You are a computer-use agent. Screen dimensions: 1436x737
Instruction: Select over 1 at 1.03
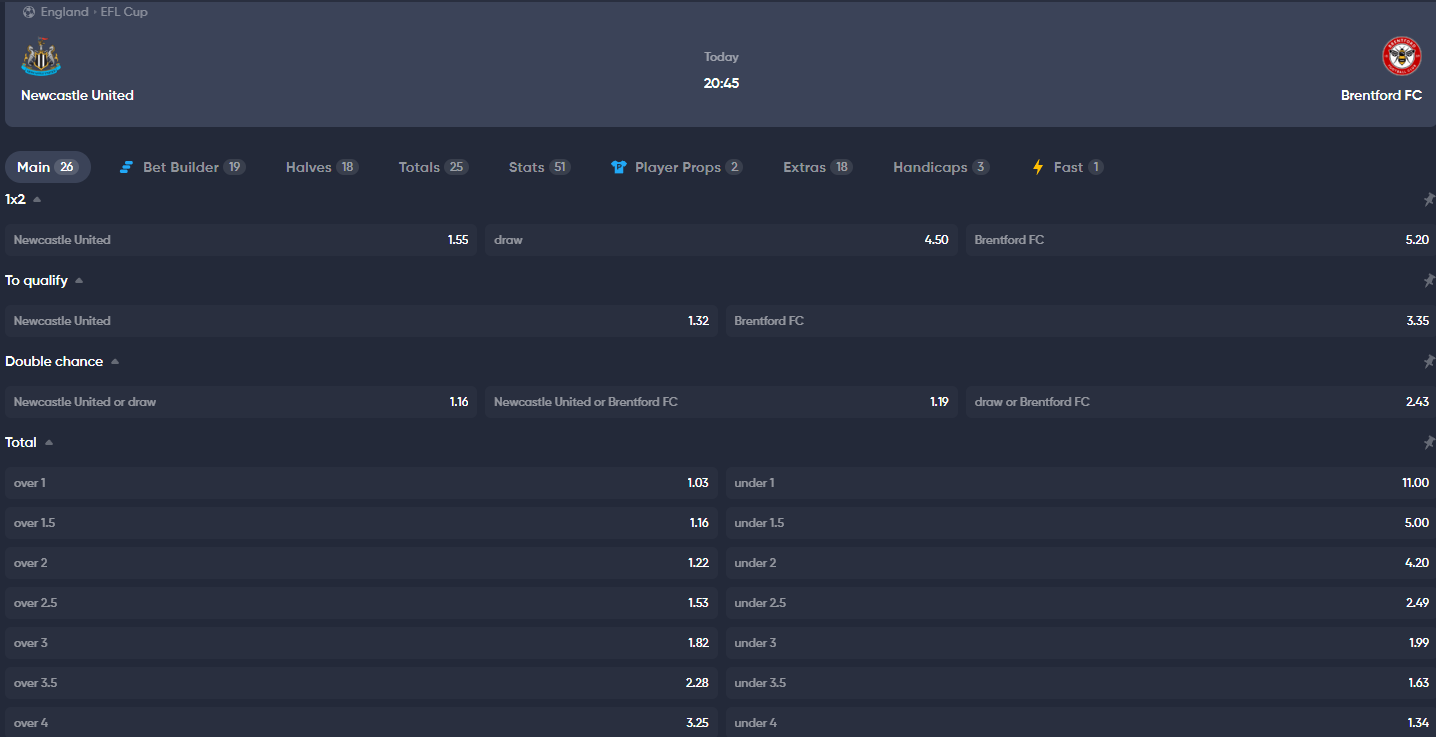361,483
